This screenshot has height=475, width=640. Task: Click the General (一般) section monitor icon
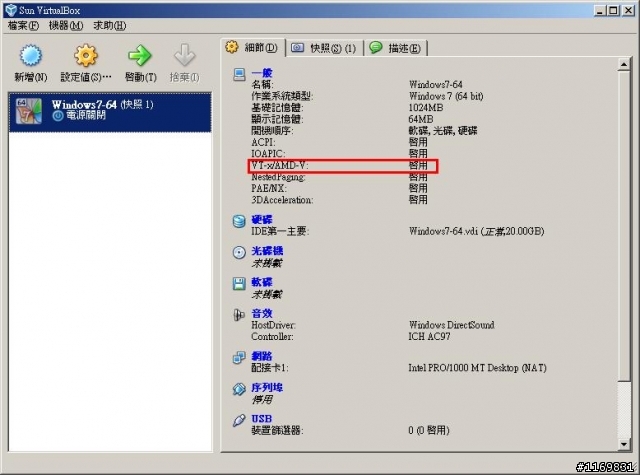coord(239,75)
